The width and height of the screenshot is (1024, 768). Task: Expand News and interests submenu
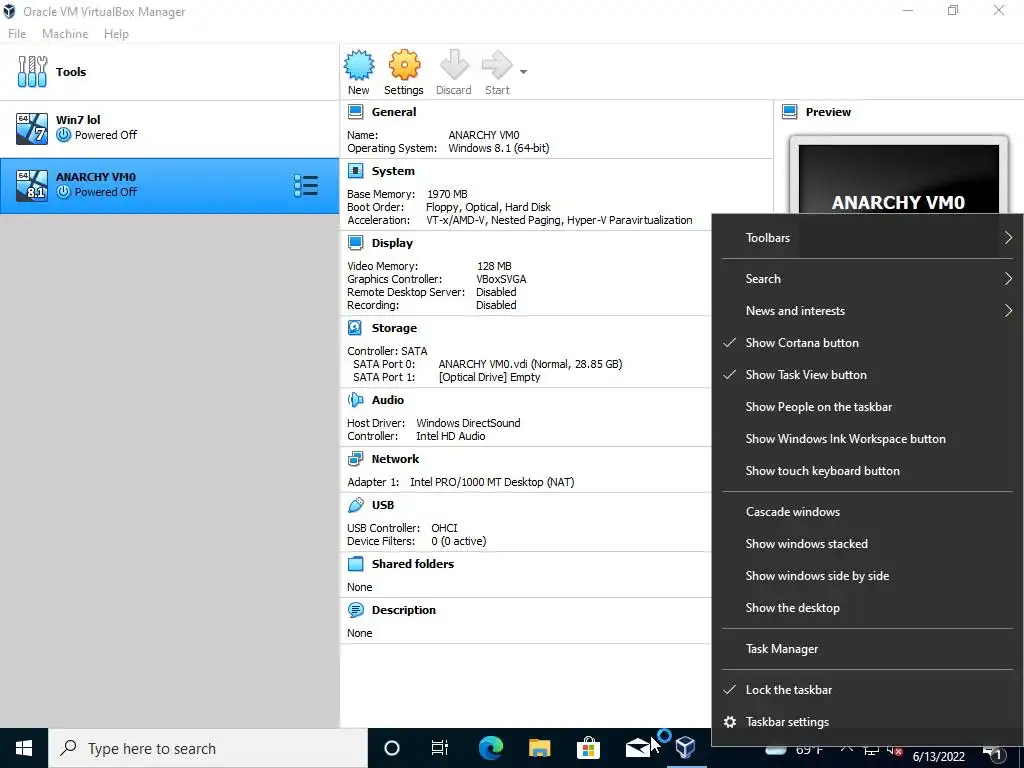coord(867,311)
